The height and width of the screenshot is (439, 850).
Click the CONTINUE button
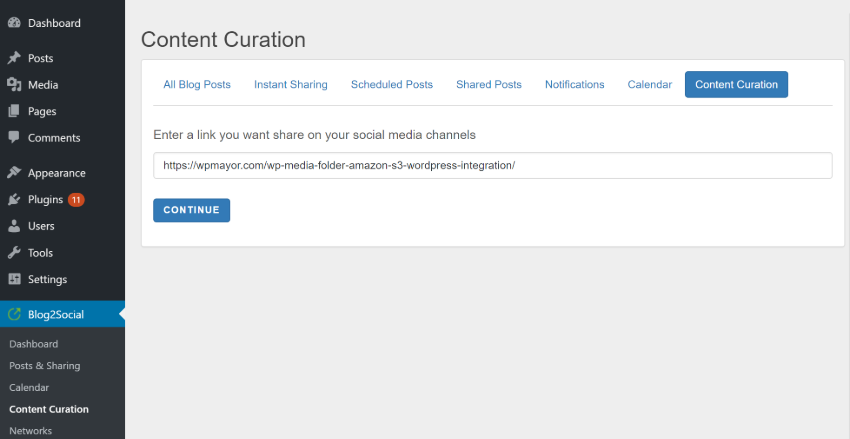coord(191,210)
